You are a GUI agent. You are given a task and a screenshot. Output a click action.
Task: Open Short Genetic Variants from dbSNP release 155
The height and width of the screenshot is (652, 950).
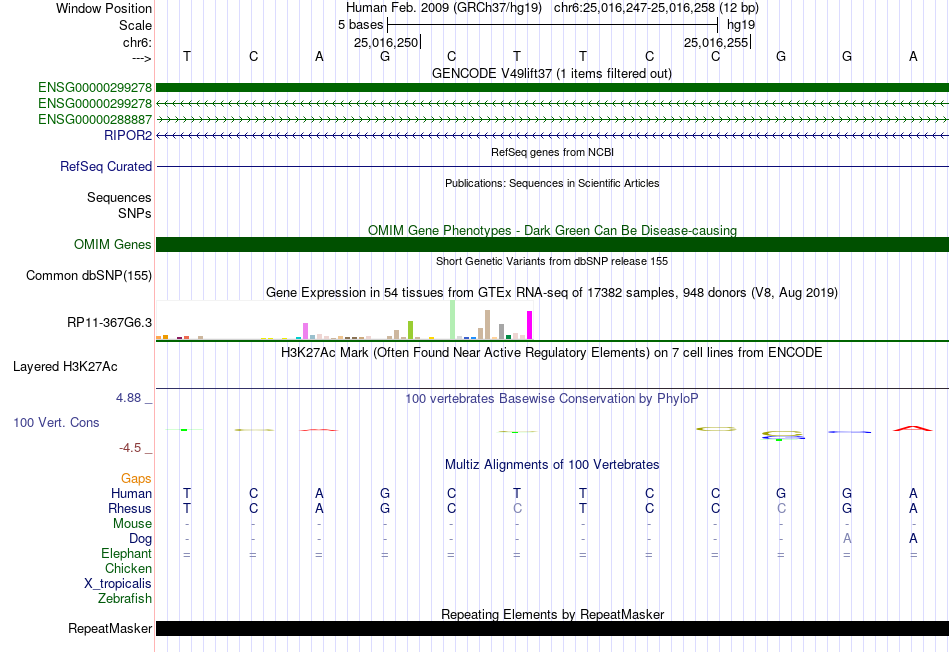coord(552,261)
